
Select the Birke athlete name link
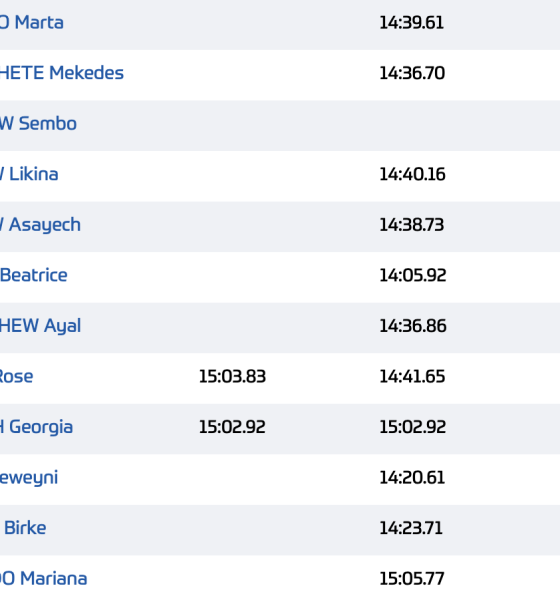click(x=25, y=528)
